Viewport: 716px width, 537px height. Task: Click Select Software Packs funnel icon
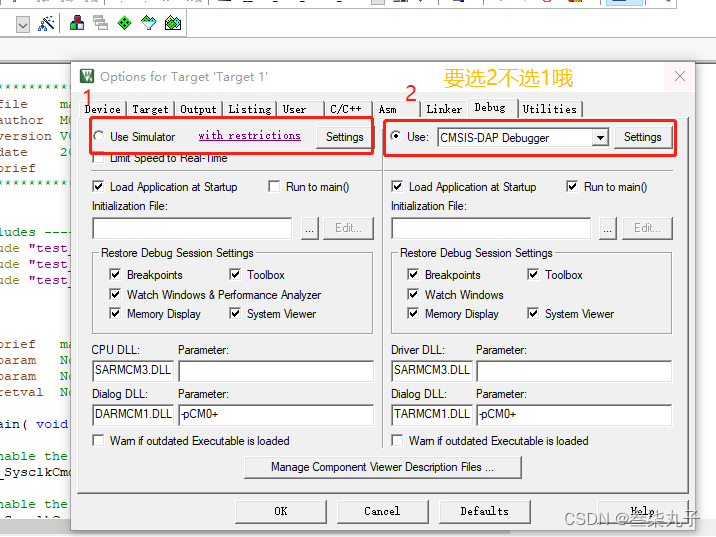(148, 23)
